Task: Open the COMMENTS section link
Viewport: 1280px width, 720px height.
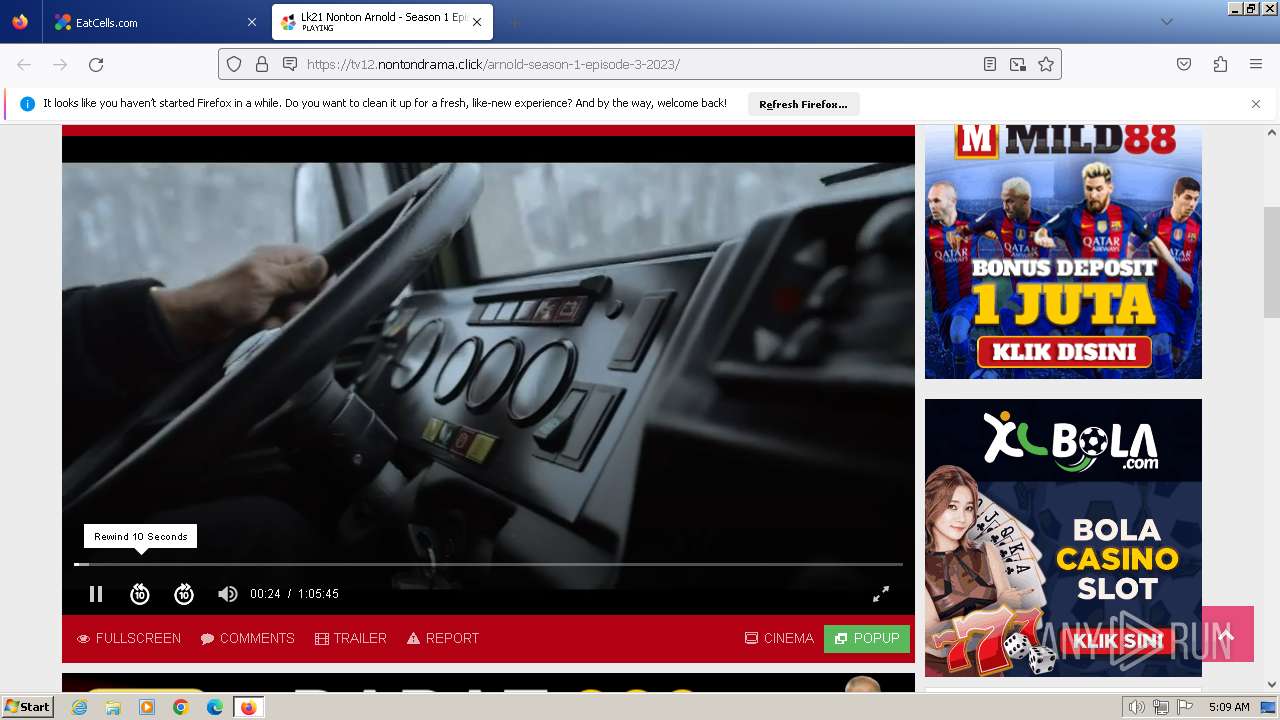Action: 247,638
